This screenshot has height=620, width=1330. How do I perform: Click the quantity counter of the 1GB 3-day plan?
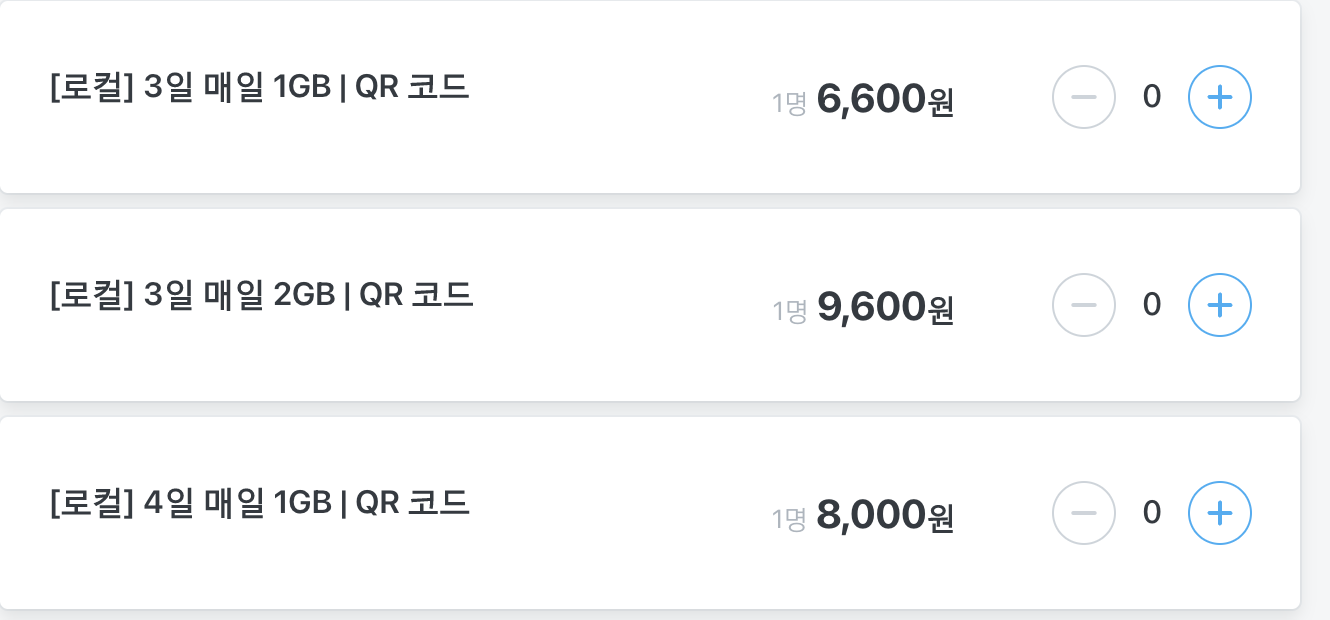tap(1152, 97)
